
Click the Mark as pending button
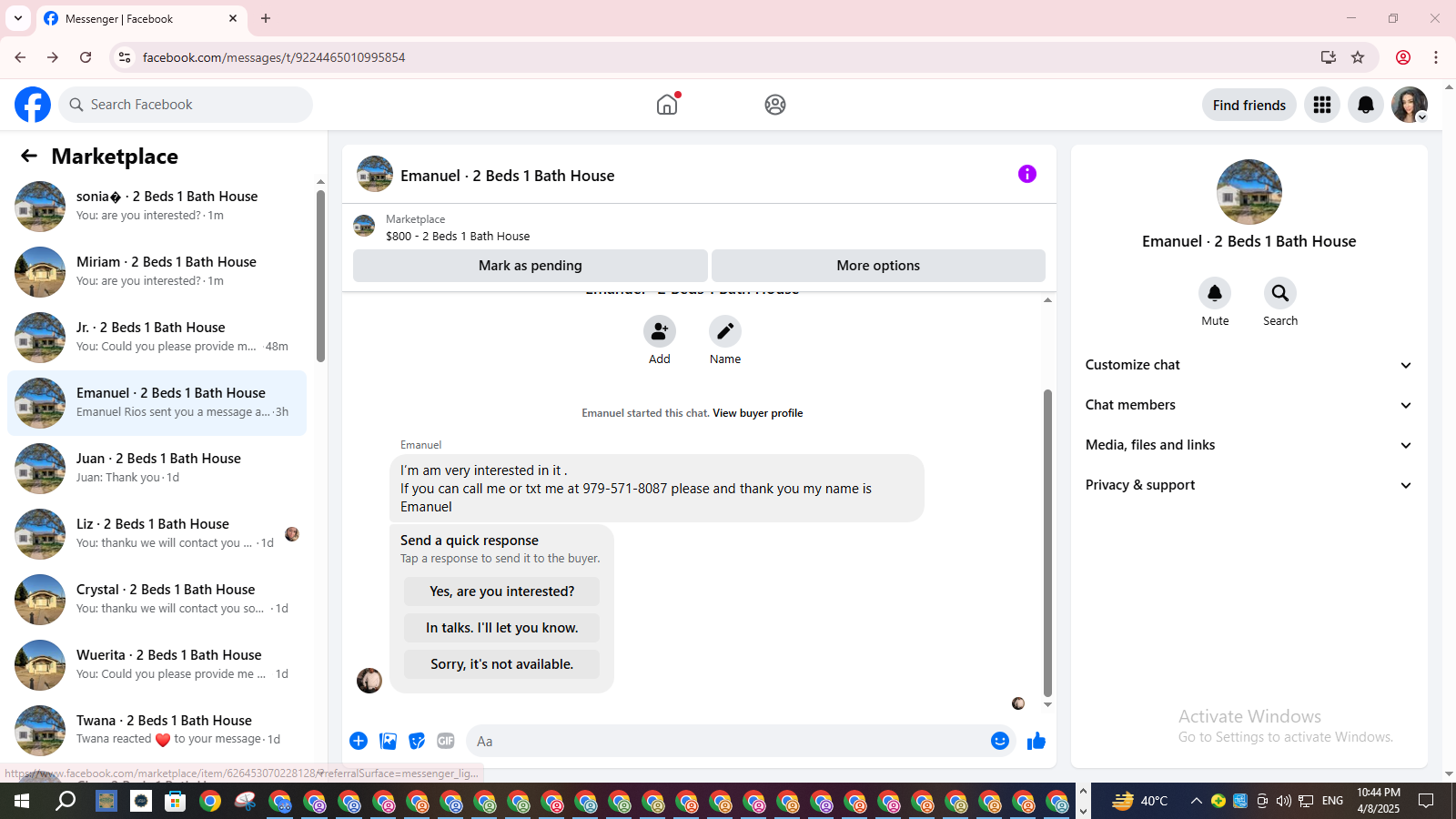pyautogui.click(x=531, y=266)
